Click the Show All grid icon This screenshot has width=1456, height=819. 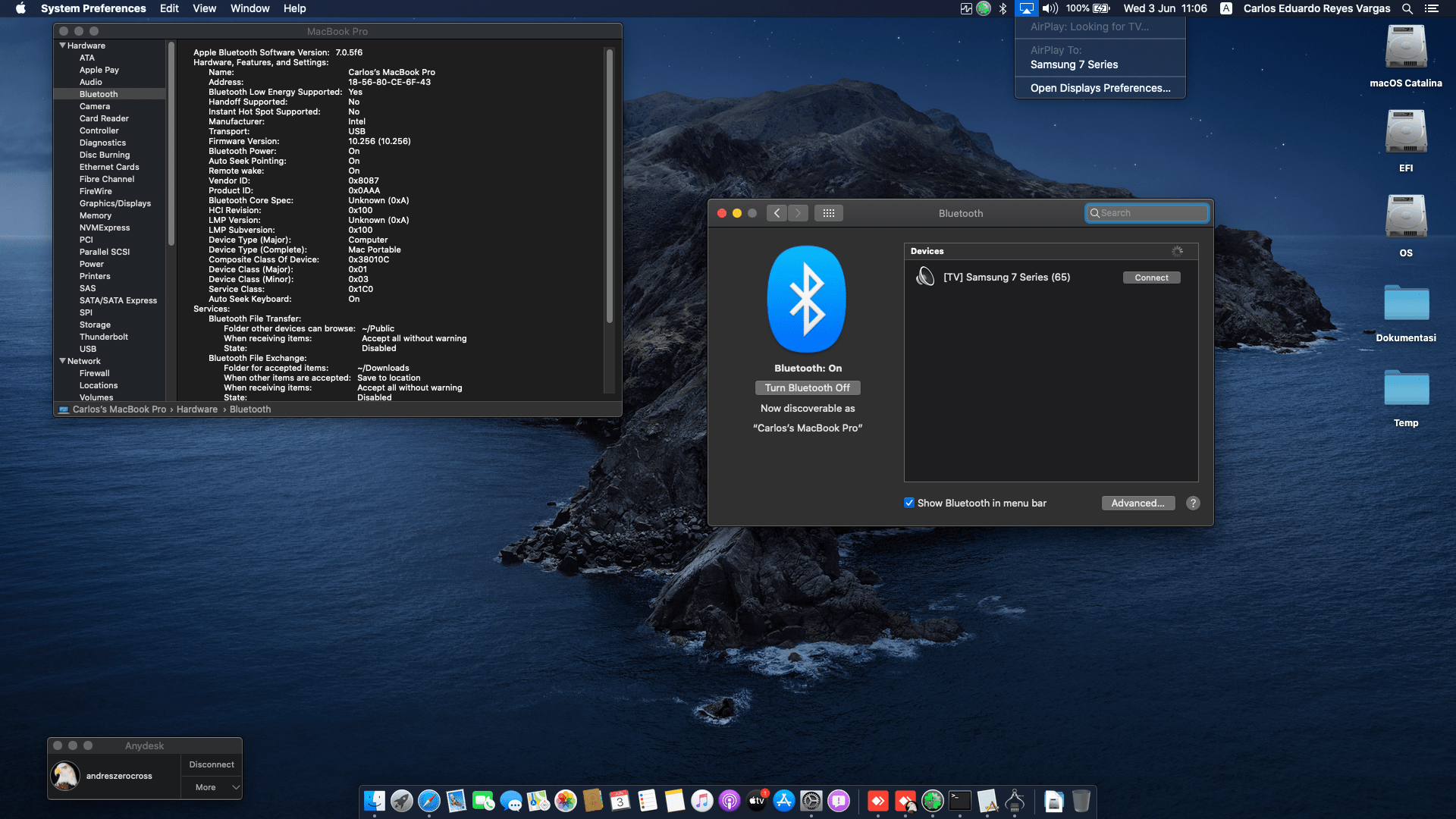click(828, 213)
